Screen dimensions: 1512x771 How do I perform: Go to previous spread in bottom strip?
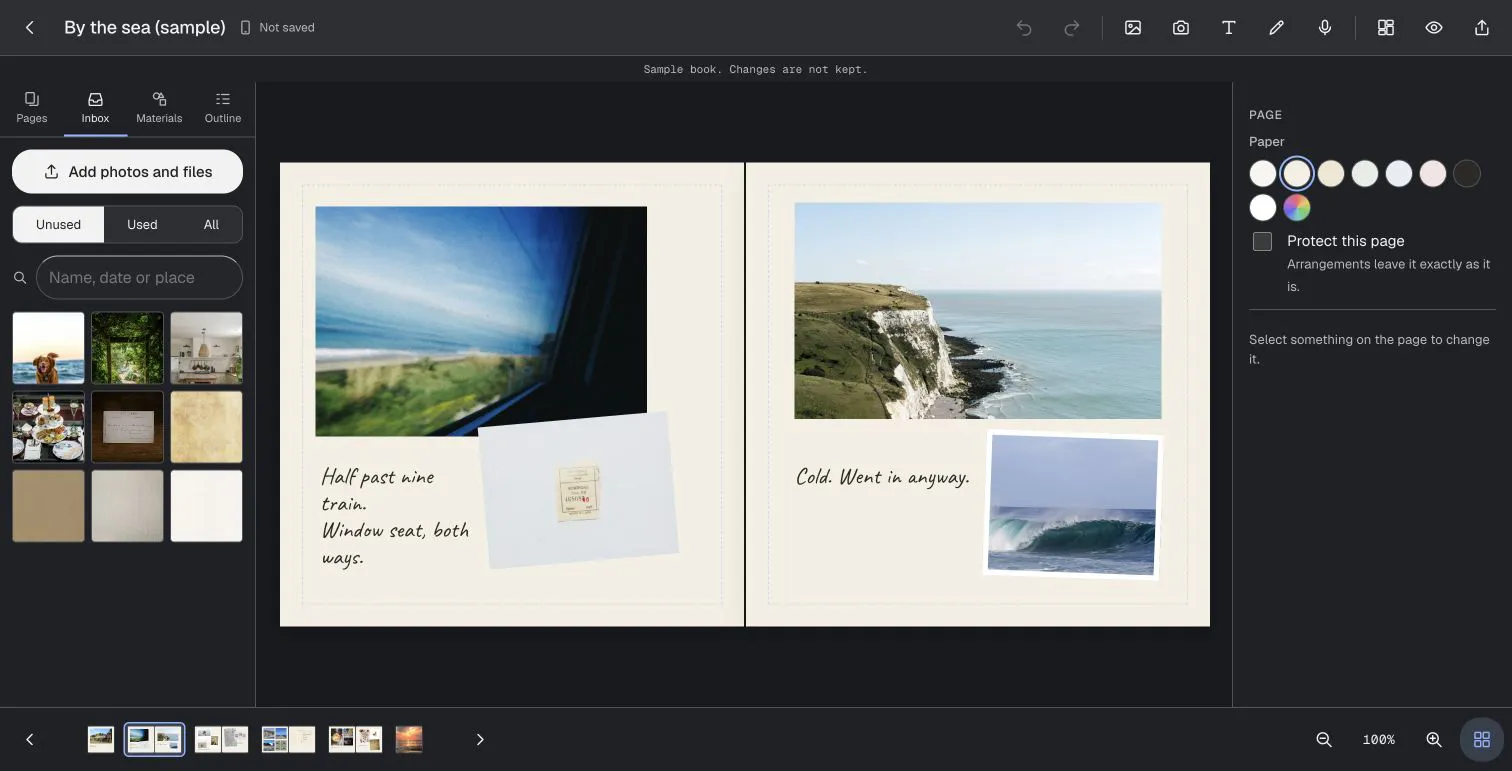pyautogui.click(x=30, y=740)
